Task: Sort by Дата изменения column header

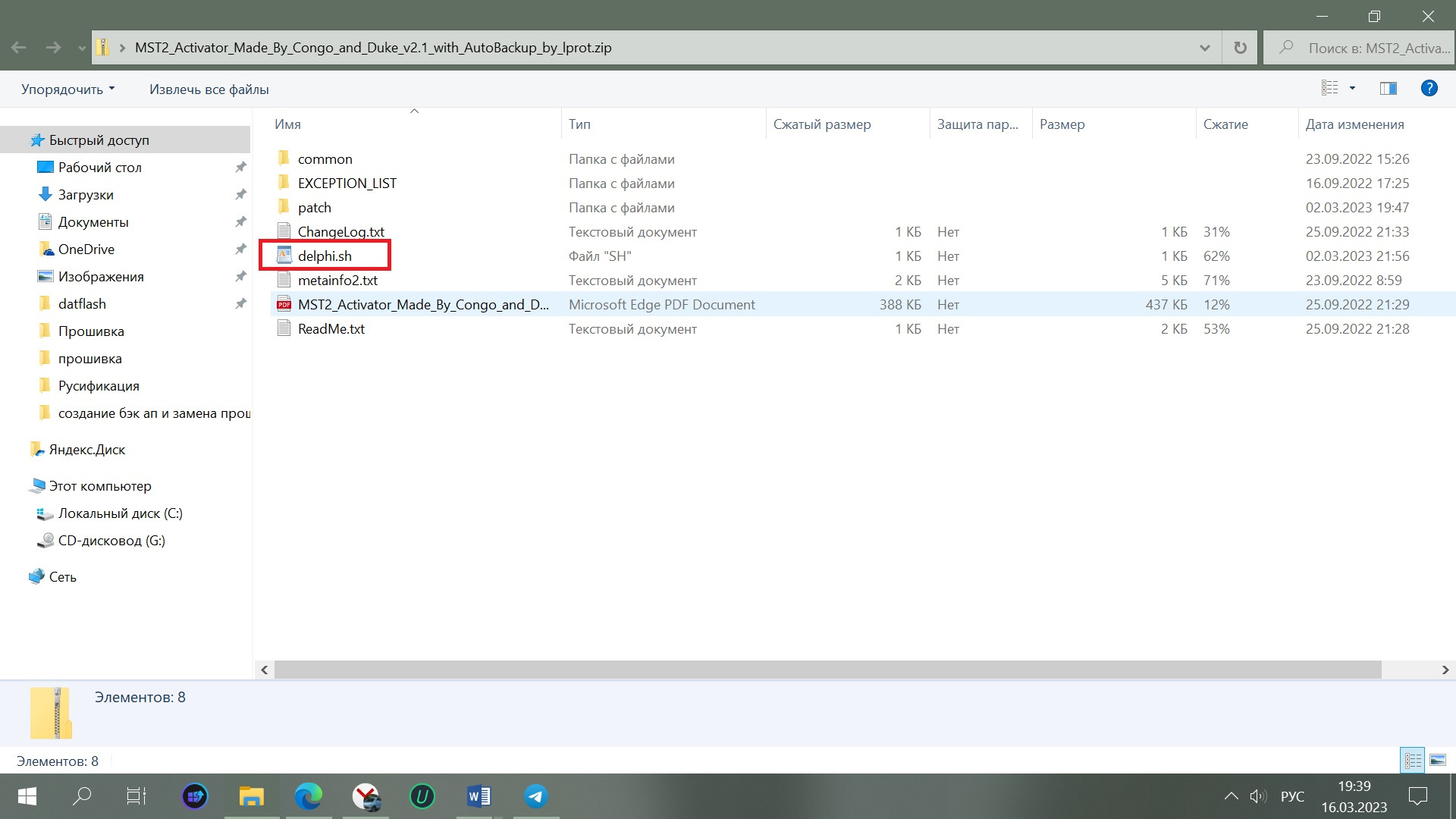Action: (1354, 124)
